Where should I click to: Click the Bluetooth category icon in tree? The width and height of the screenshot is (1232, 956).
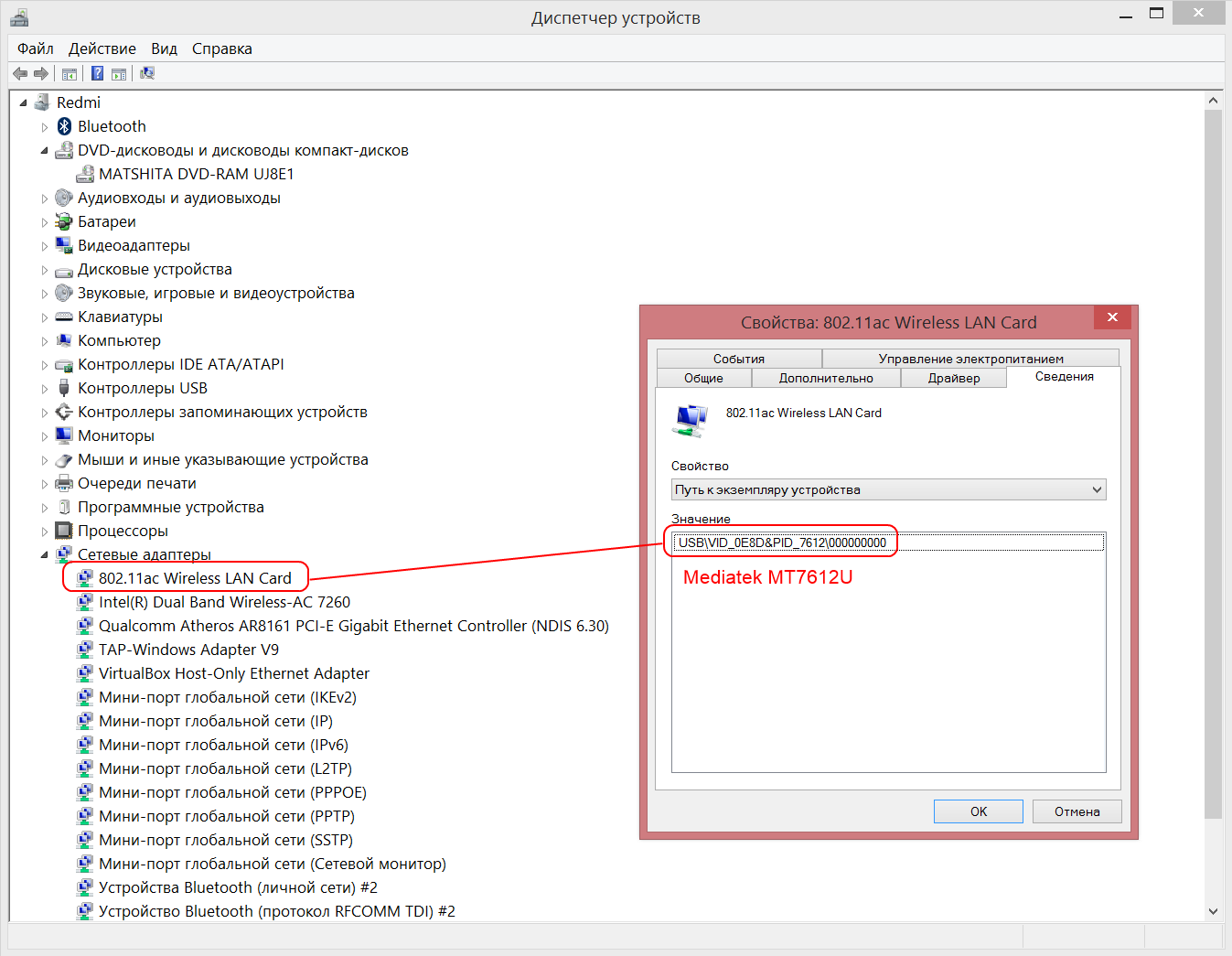[x=64, y=126]
